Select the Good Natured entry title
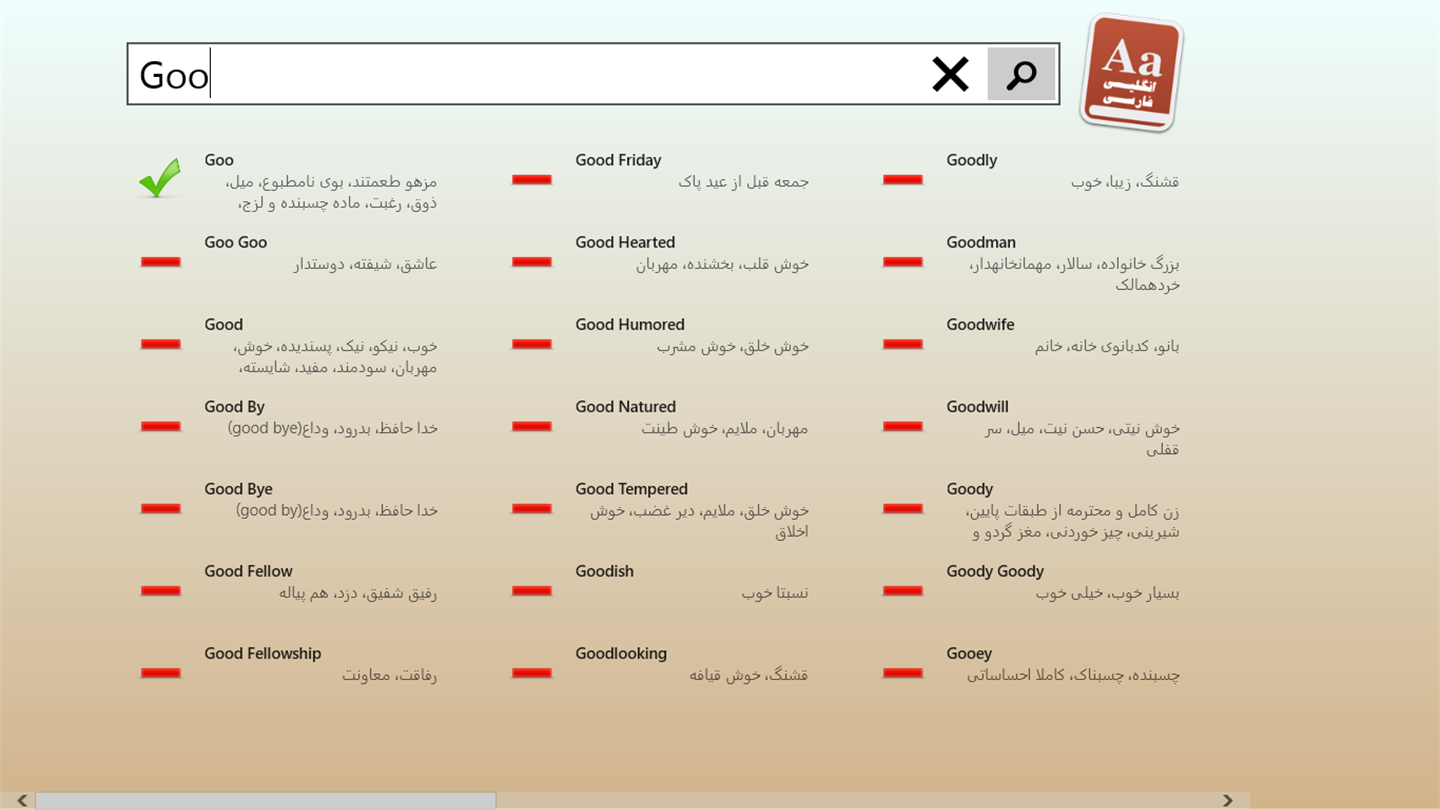 626,406
